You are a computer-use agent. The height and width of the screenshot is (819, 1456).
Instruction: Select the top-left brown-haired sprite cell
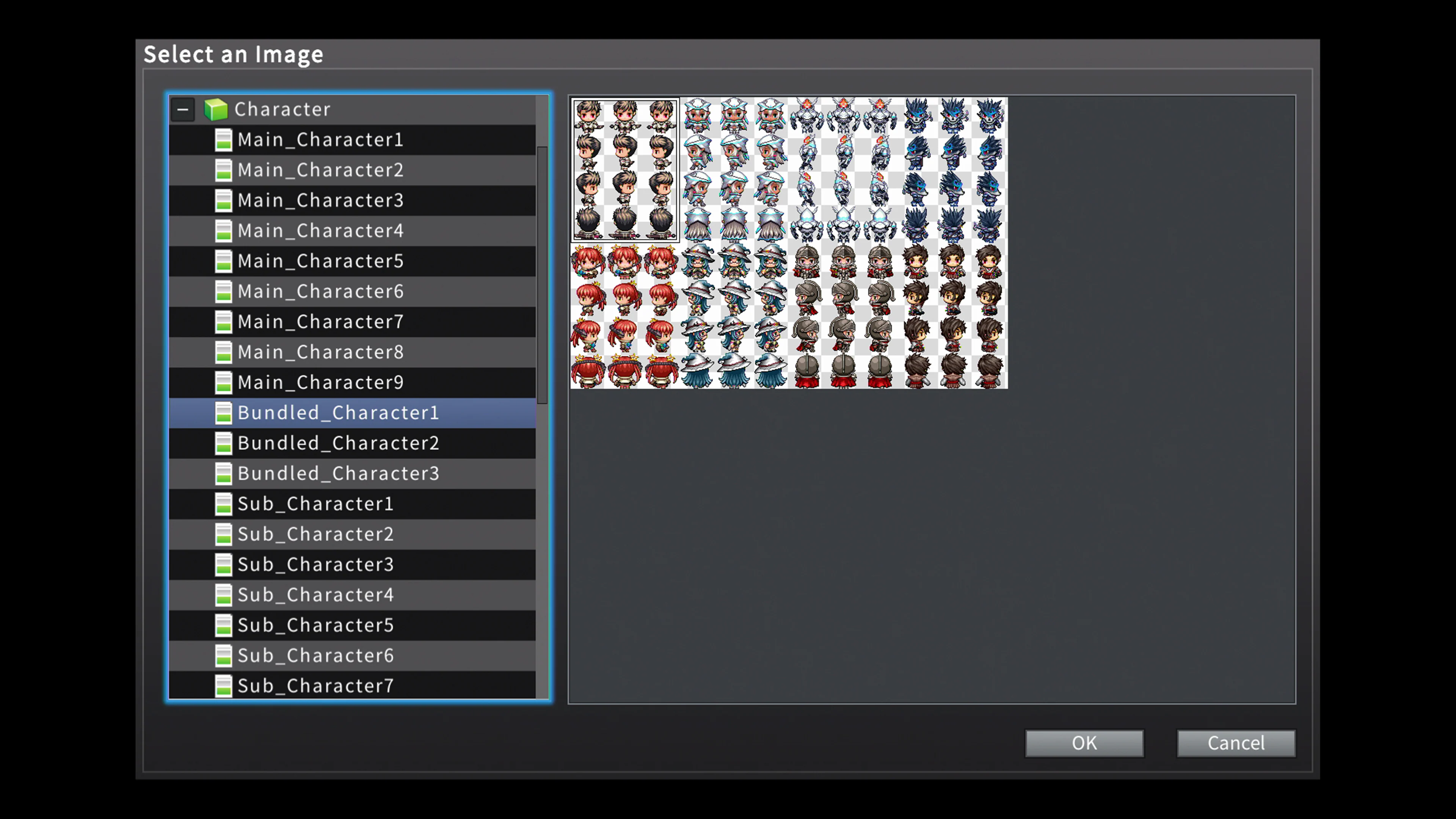pos(624,169)
